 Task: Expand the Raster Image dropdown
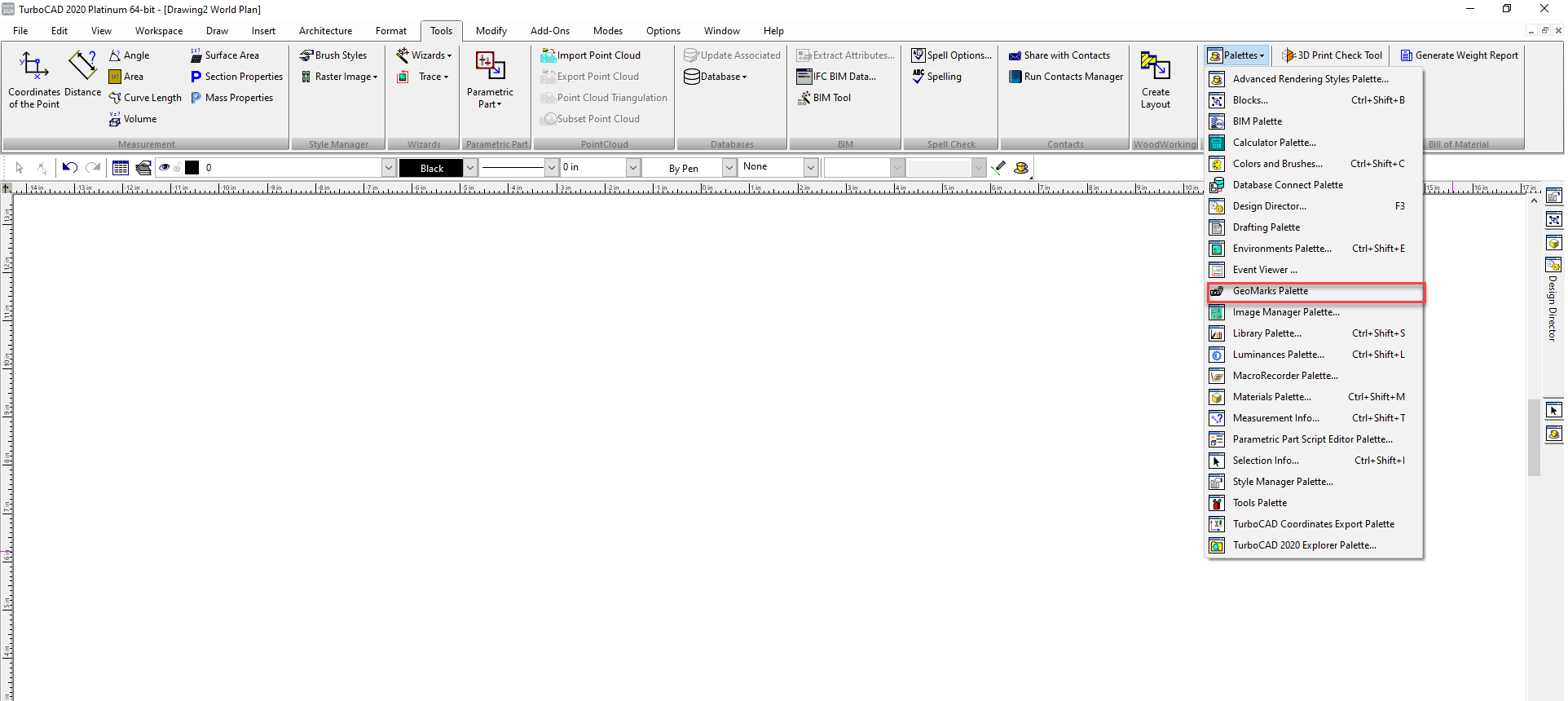point(340,77)
